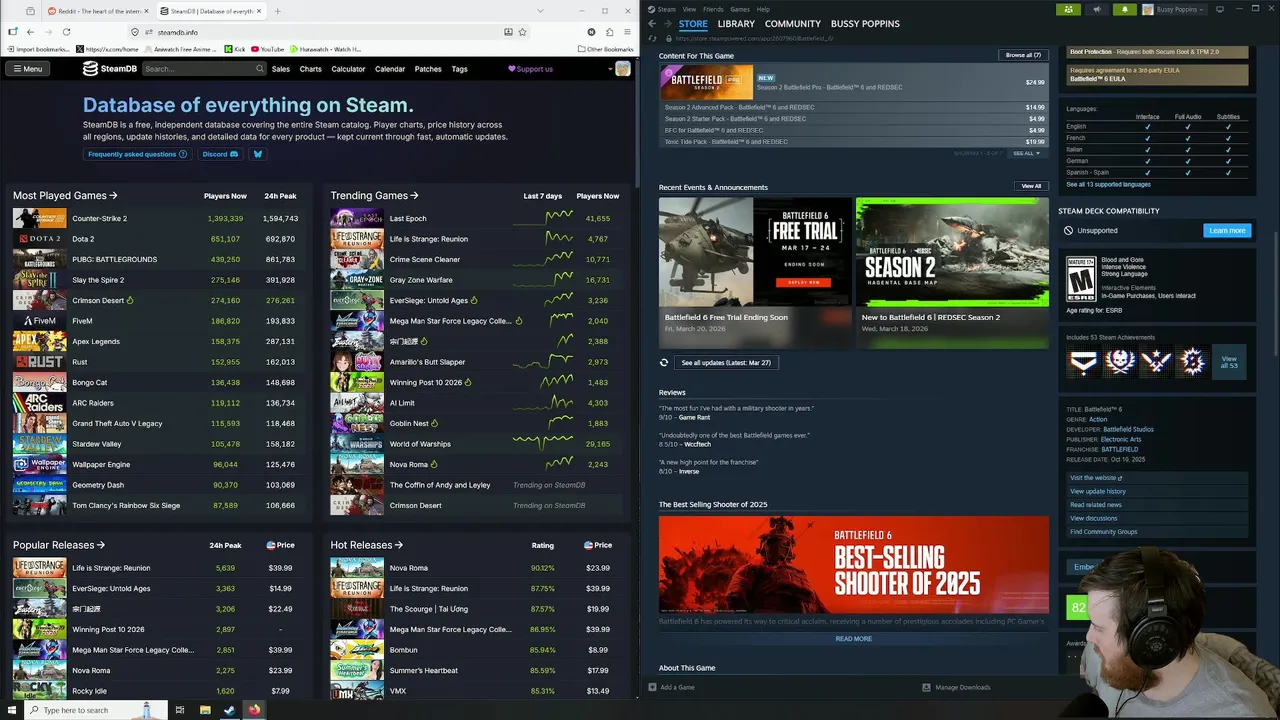Viewport: 1280px width, 720px height.
Task: Open SteamDB Sales page
Action: tap(281, 69)
